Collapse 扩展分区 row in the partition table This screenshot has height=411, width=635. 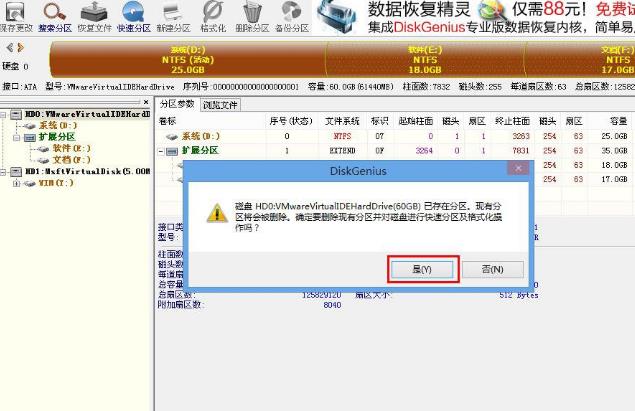(162, 151)
